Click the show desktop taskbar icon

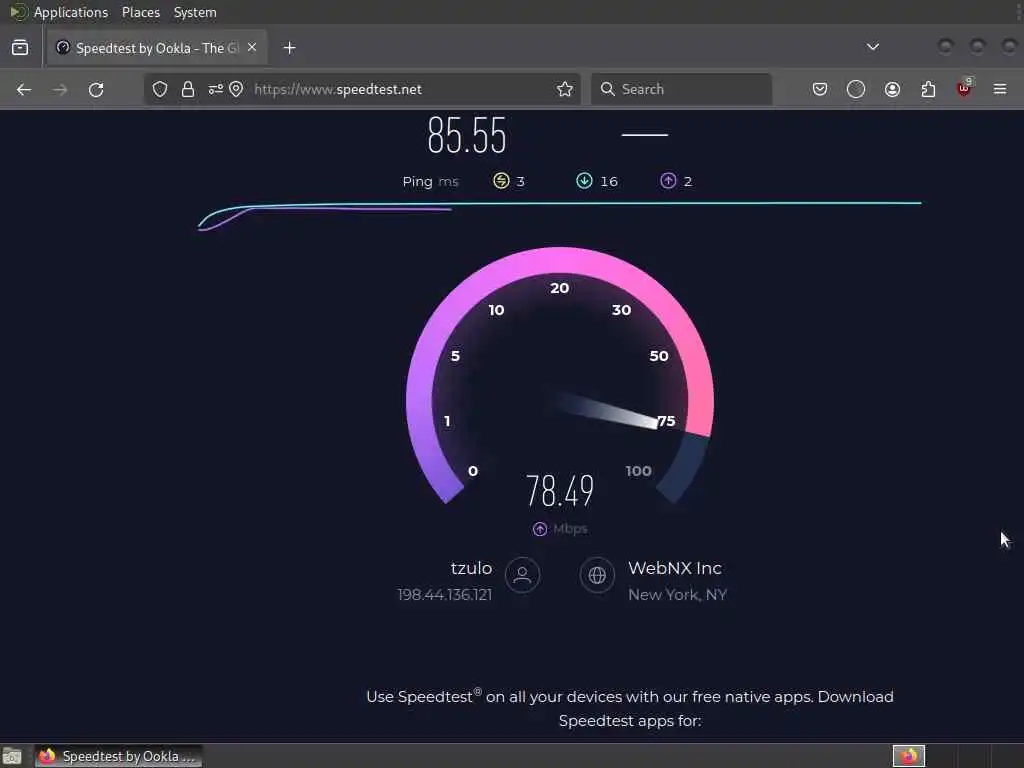coord(12,756)
